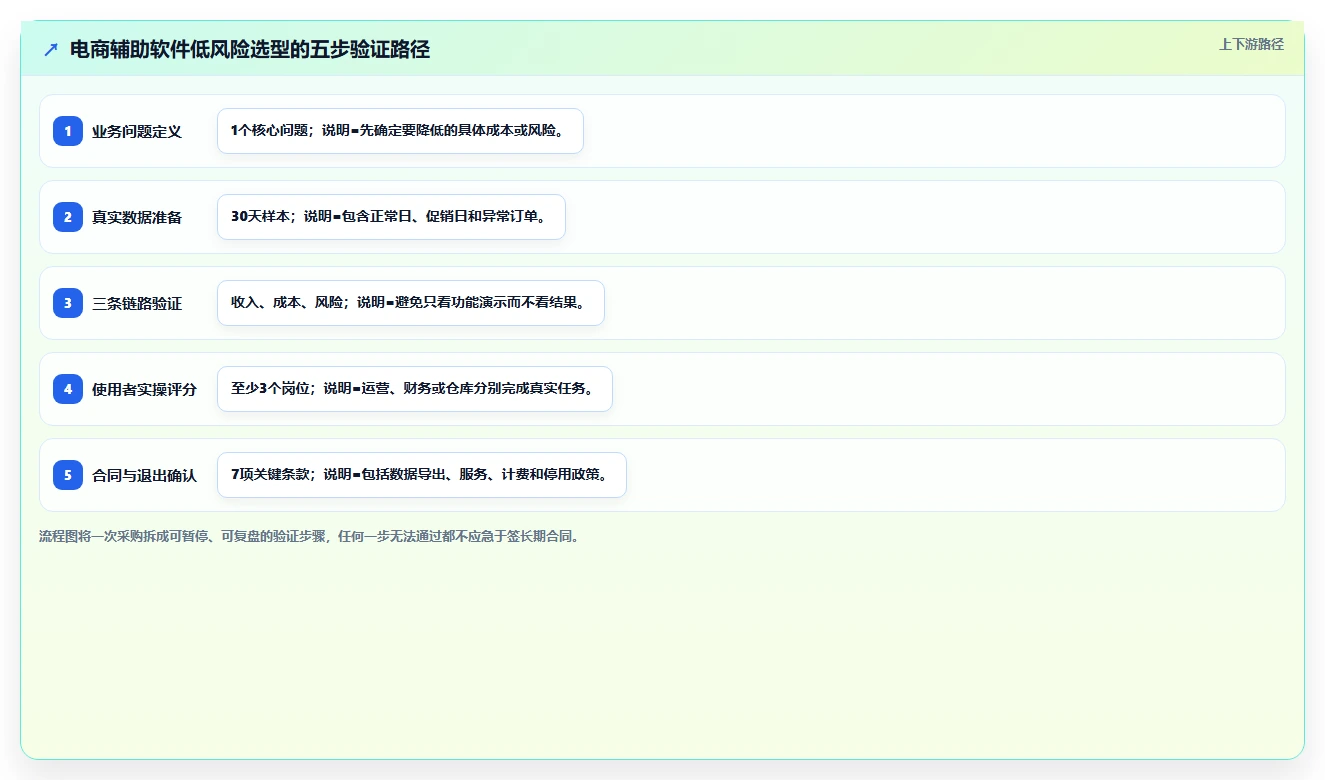Click the 三条链路验证 step label
1325x780 pixels.
tap(137, 304)
